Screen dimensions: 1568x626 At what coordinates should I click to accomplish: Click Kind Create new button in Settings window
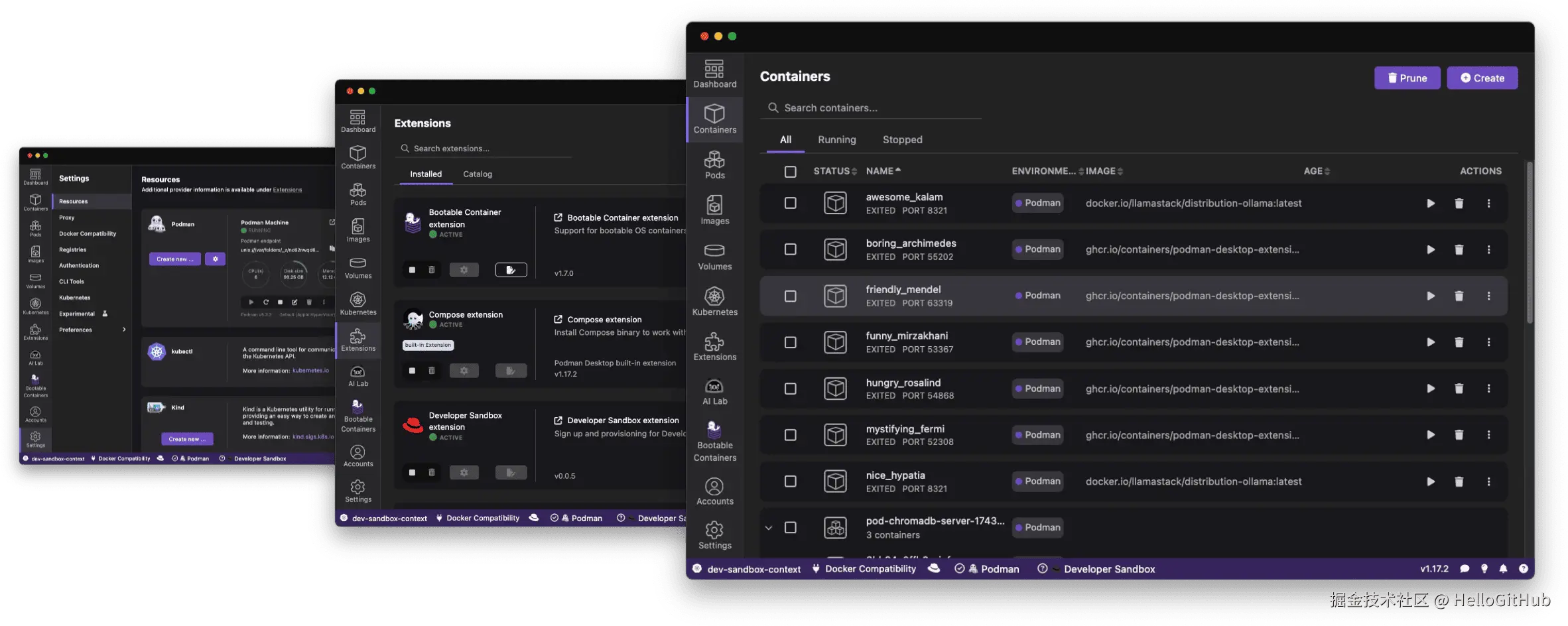[x=186, y=439]
